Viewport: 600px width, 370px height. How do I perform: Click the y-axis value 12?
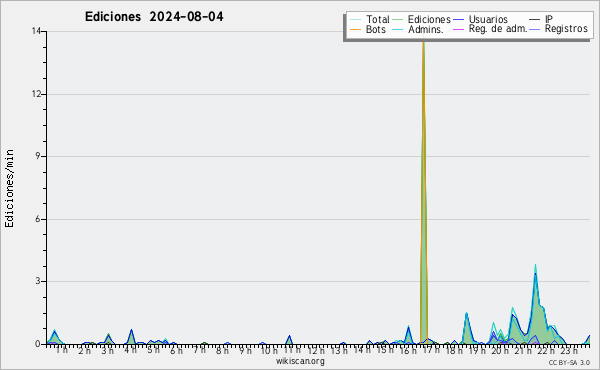click(36, 94)
